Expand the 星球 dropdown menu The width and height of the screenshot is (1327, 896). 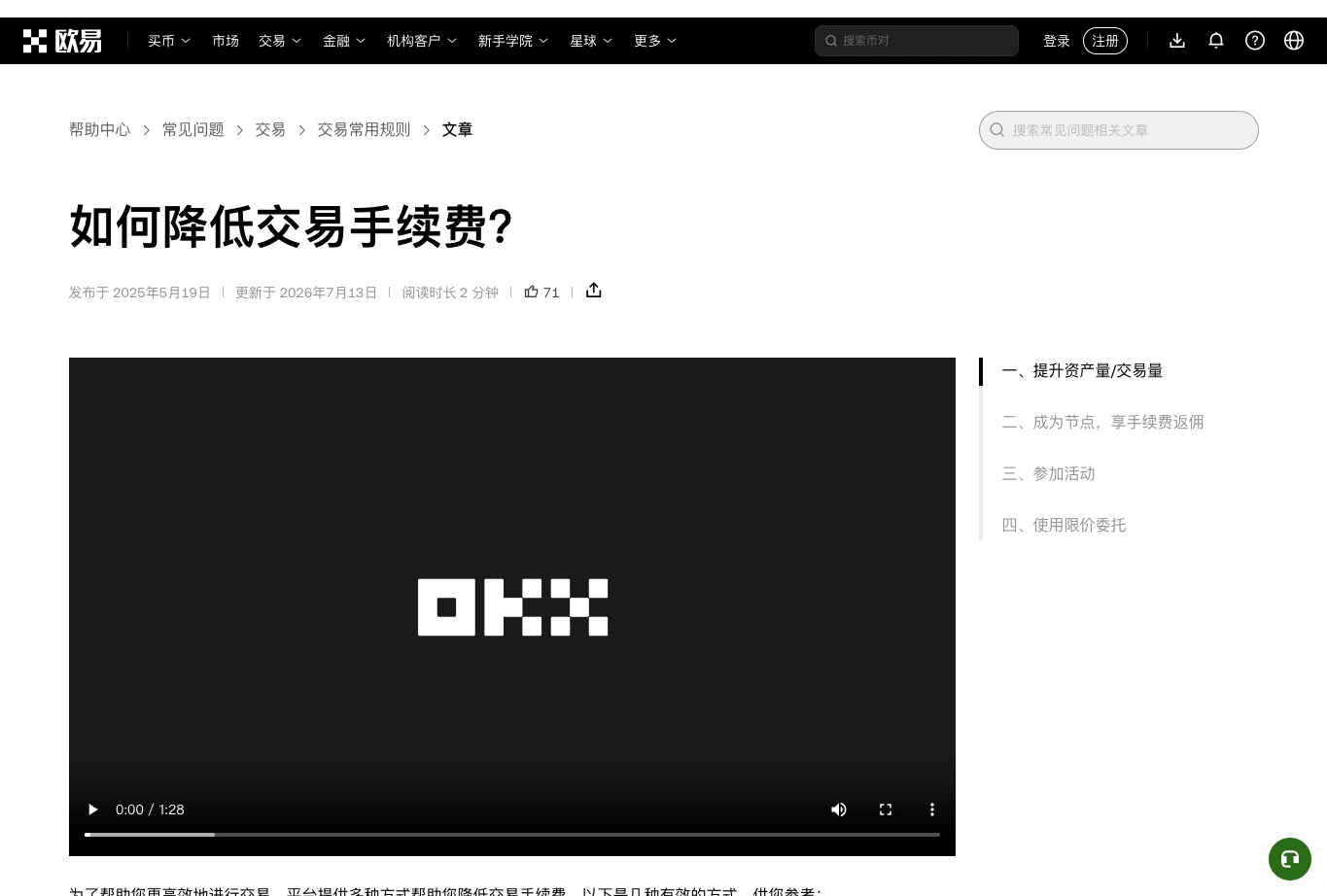[591, 41]
